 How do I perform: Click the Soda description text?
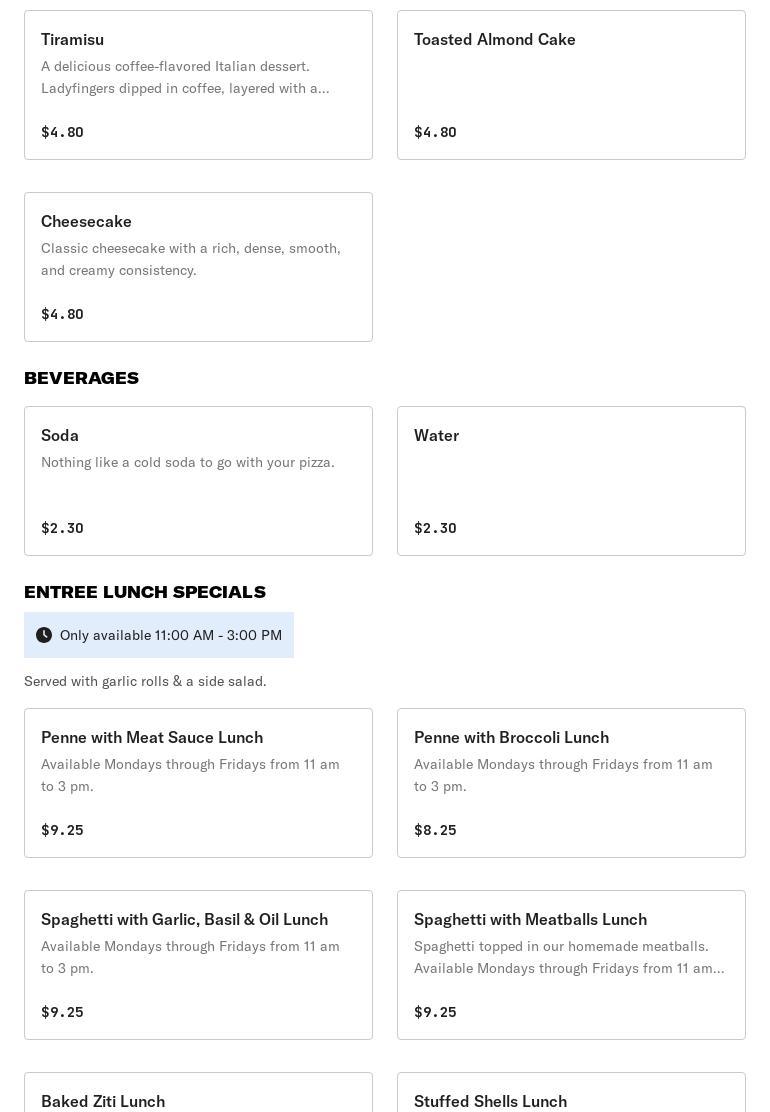click(x=187, y=462)
